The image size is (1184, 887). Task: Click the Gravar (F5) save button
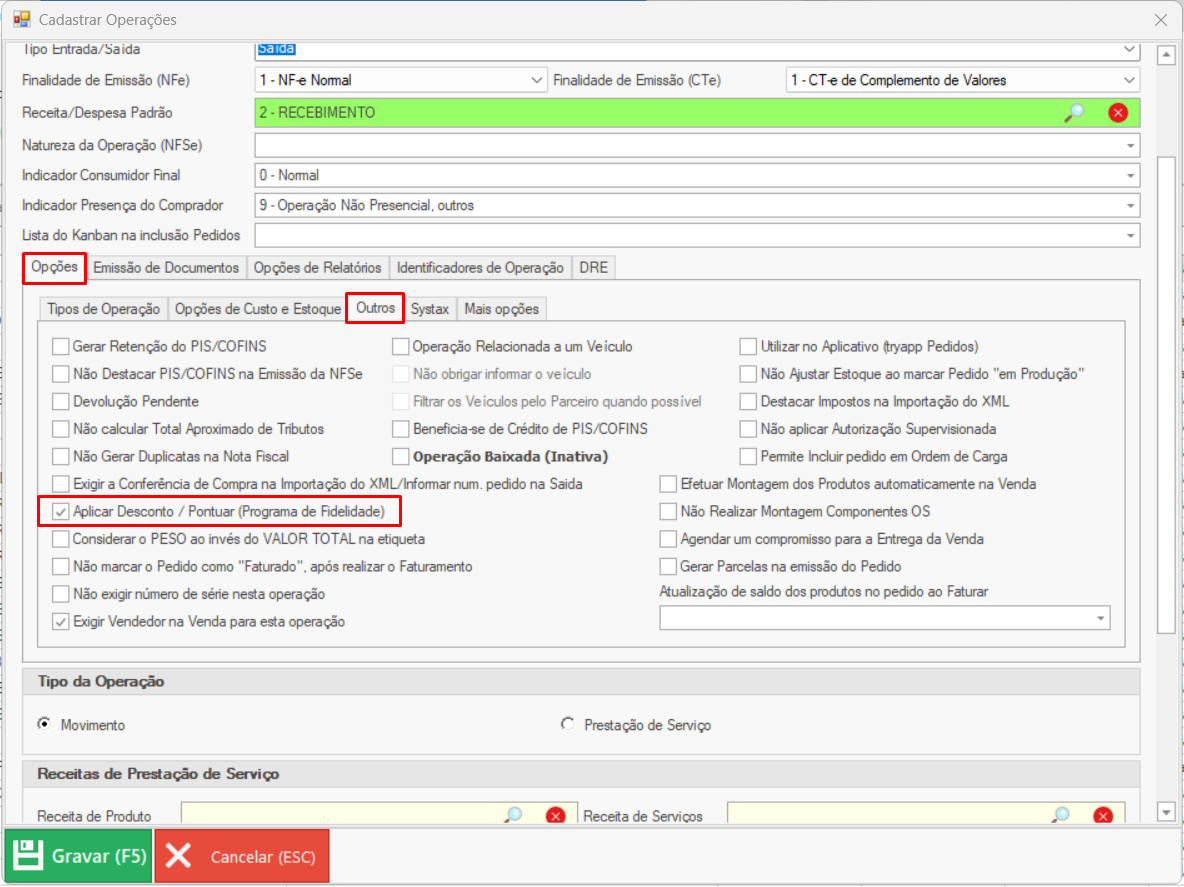tap(79, 856)
